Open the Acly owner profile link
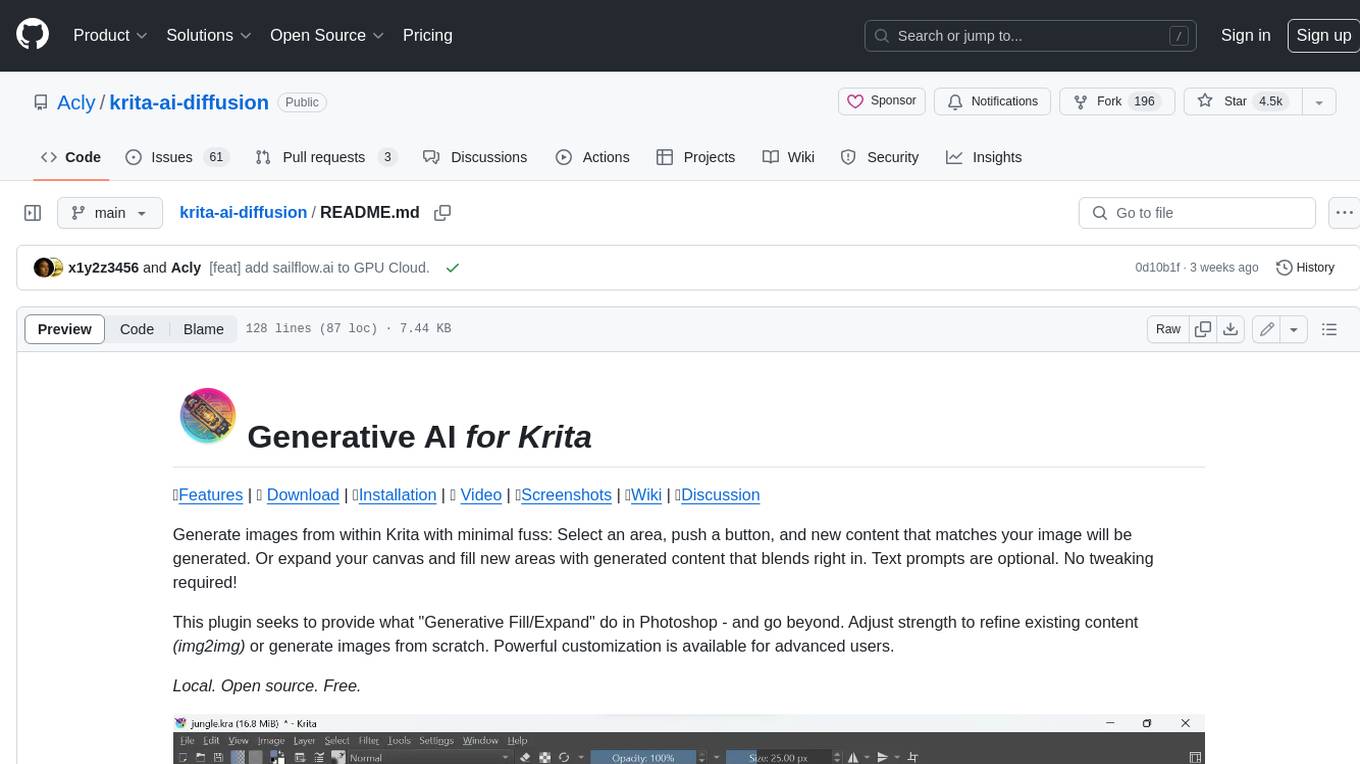This screenshot has height=764, width=1360. coord(76,102)
